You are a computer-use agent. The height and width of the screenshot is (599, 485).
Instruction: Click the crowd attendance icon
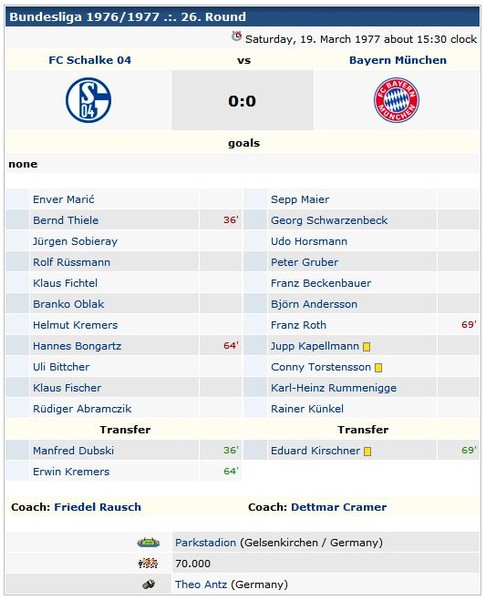pyautogui.click(x=149, y=563)
